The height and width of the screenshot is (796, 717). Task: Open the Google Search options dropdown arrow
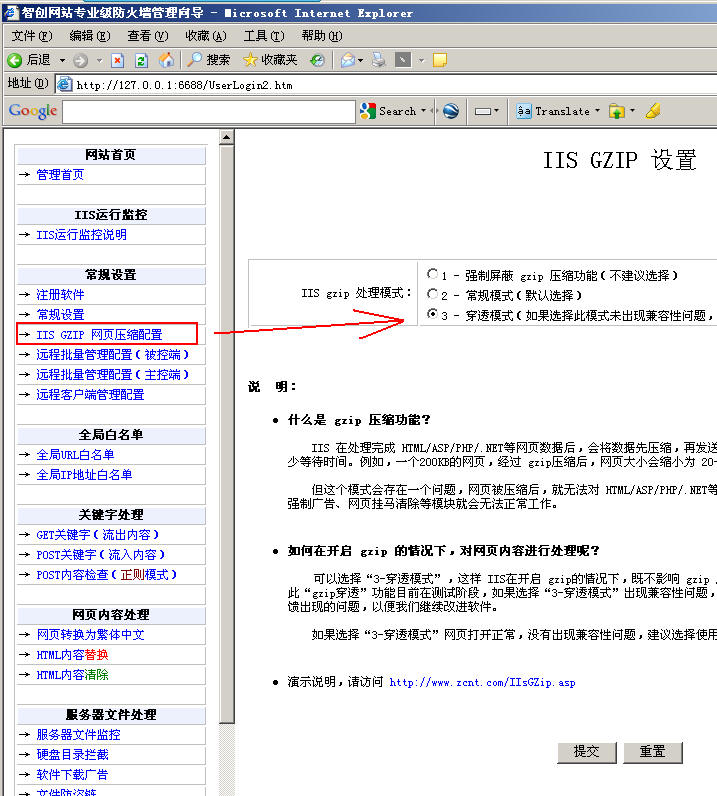423,111
